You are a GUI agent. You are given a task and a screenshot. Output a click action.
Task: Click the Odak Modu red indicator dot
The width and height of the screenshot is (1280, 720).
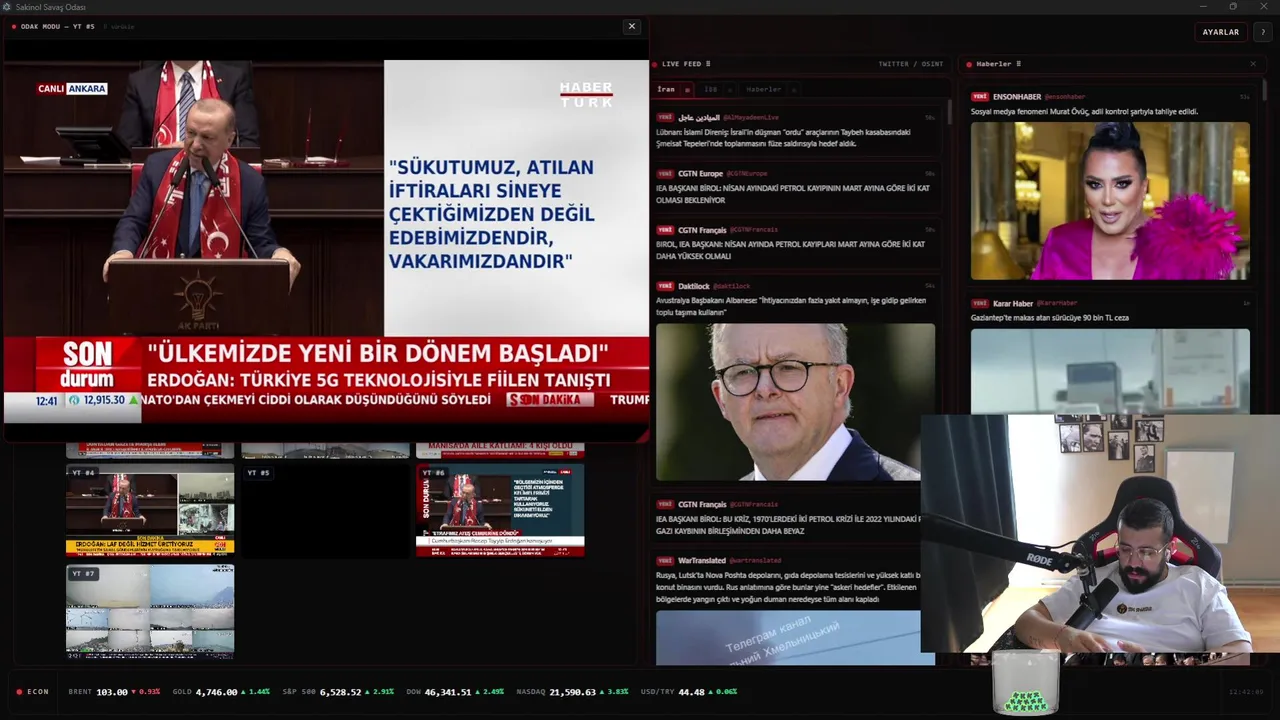coord(13,26)
